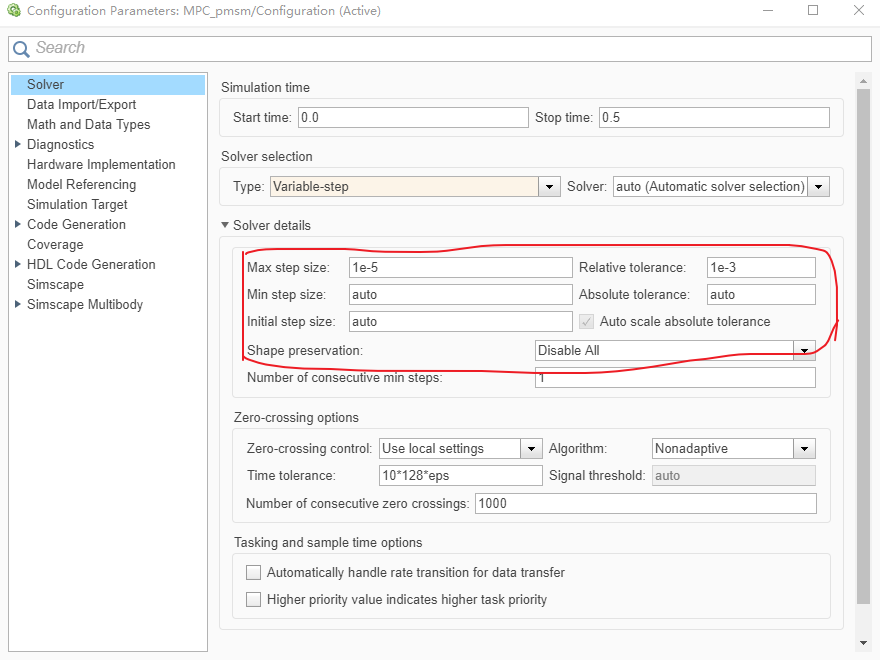
Task: Enable automatic rate transition handling checkbox
Action: click(254, 573)
